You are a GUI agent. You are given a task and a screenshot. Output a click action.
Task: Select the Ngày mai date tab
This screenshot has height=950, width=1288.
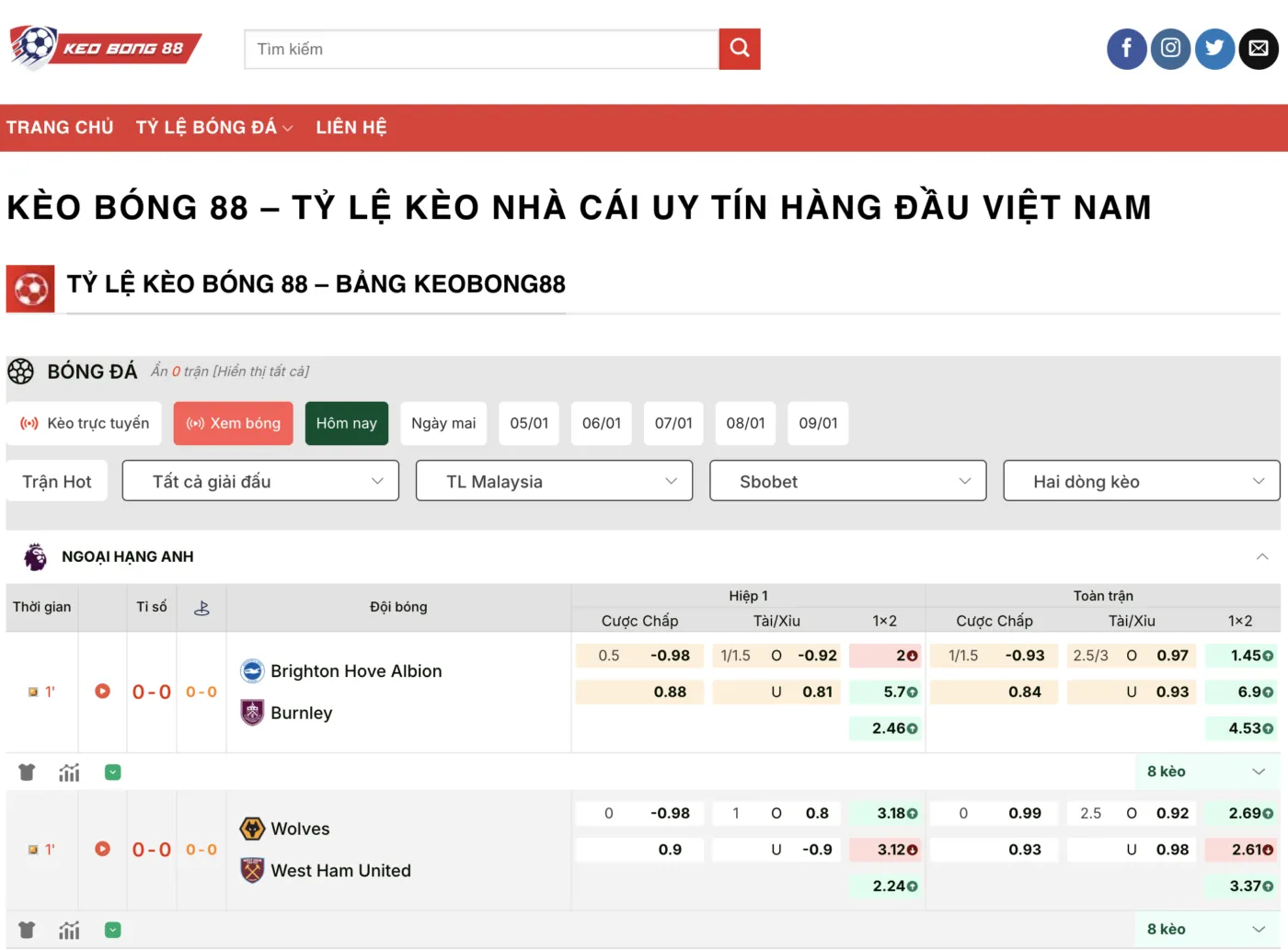[443, 423]
